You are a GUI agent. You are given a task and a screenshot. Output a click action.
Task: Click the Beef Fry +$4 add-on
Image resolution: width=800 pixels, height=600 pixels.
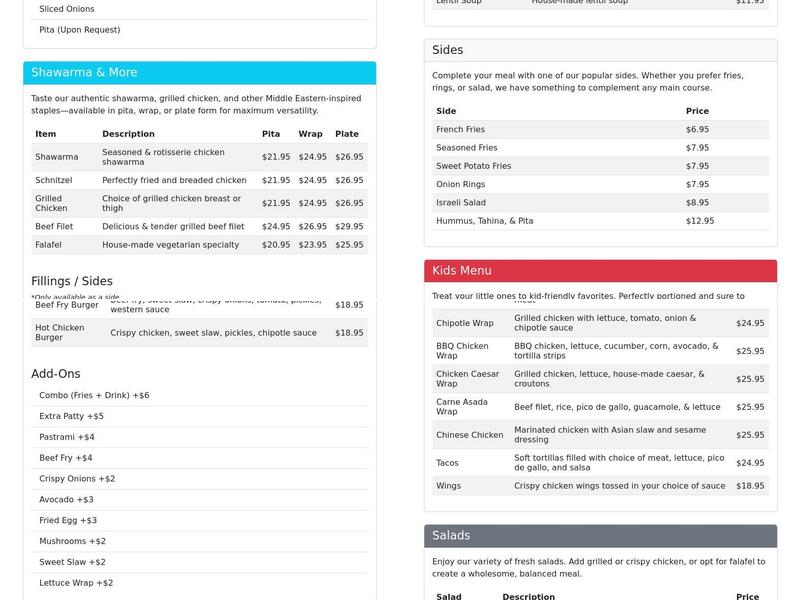coord(199,458)
